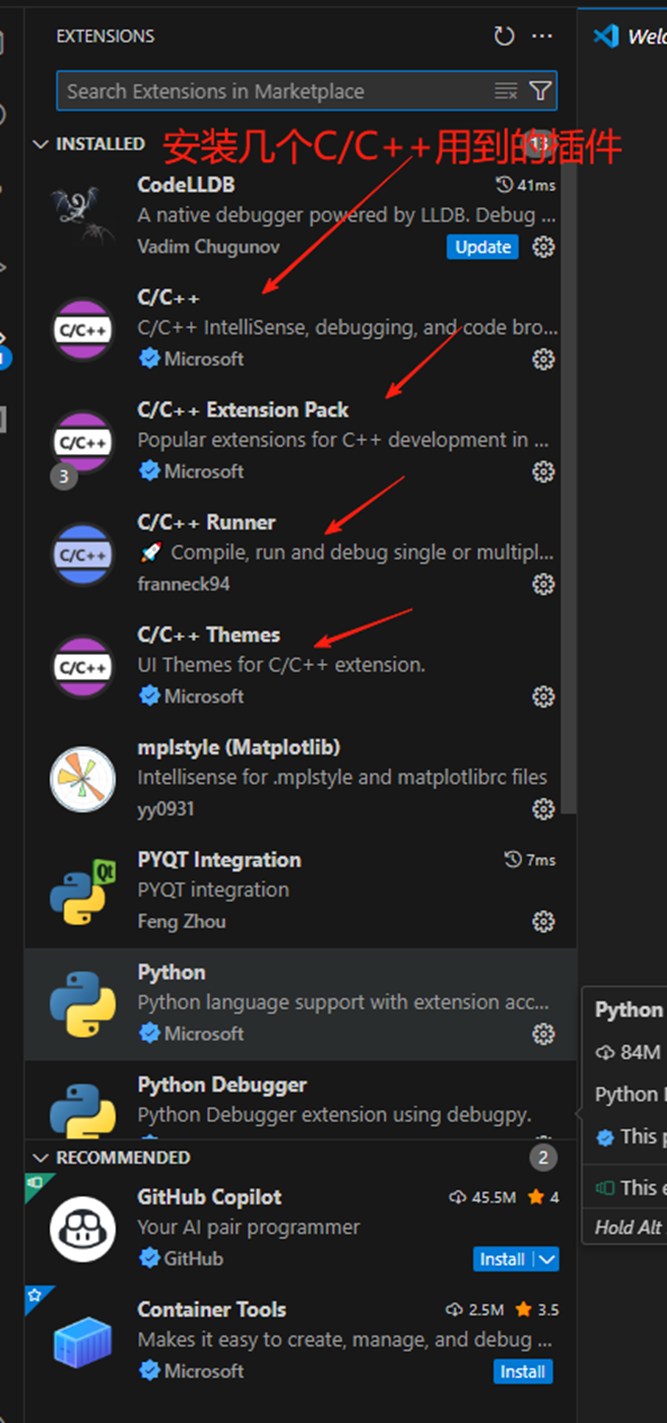
Task: Click EXTENSIONS panel header title
Action: pos(105,36)
